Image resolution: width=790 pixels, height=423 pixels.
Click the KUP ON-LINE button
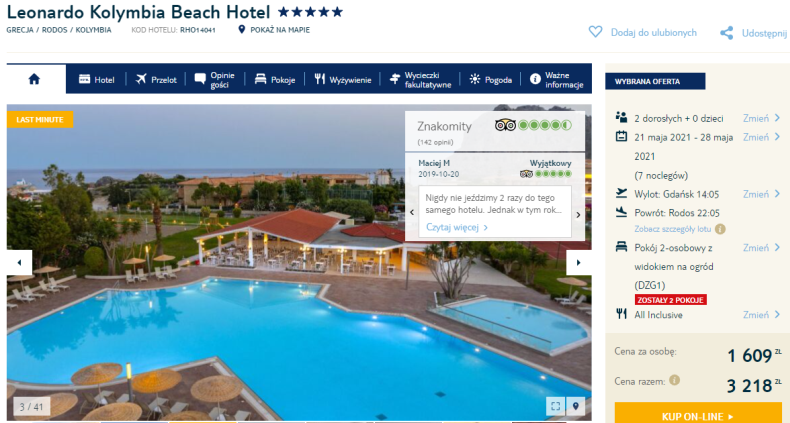[x=698, y=414]
